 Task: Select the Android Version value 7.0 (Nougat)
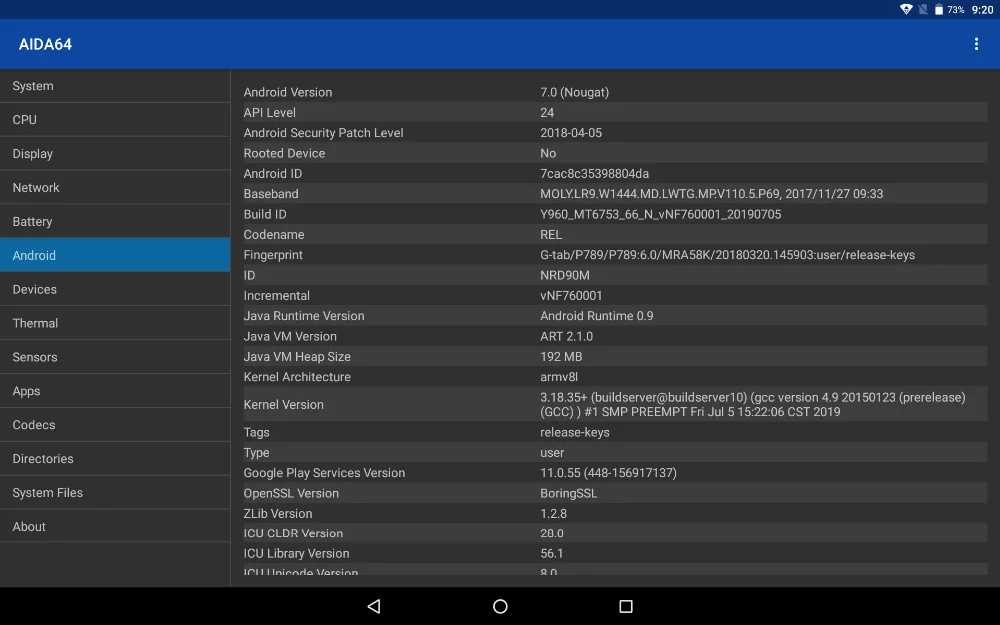pyautogui.click(x=574, y=92)
